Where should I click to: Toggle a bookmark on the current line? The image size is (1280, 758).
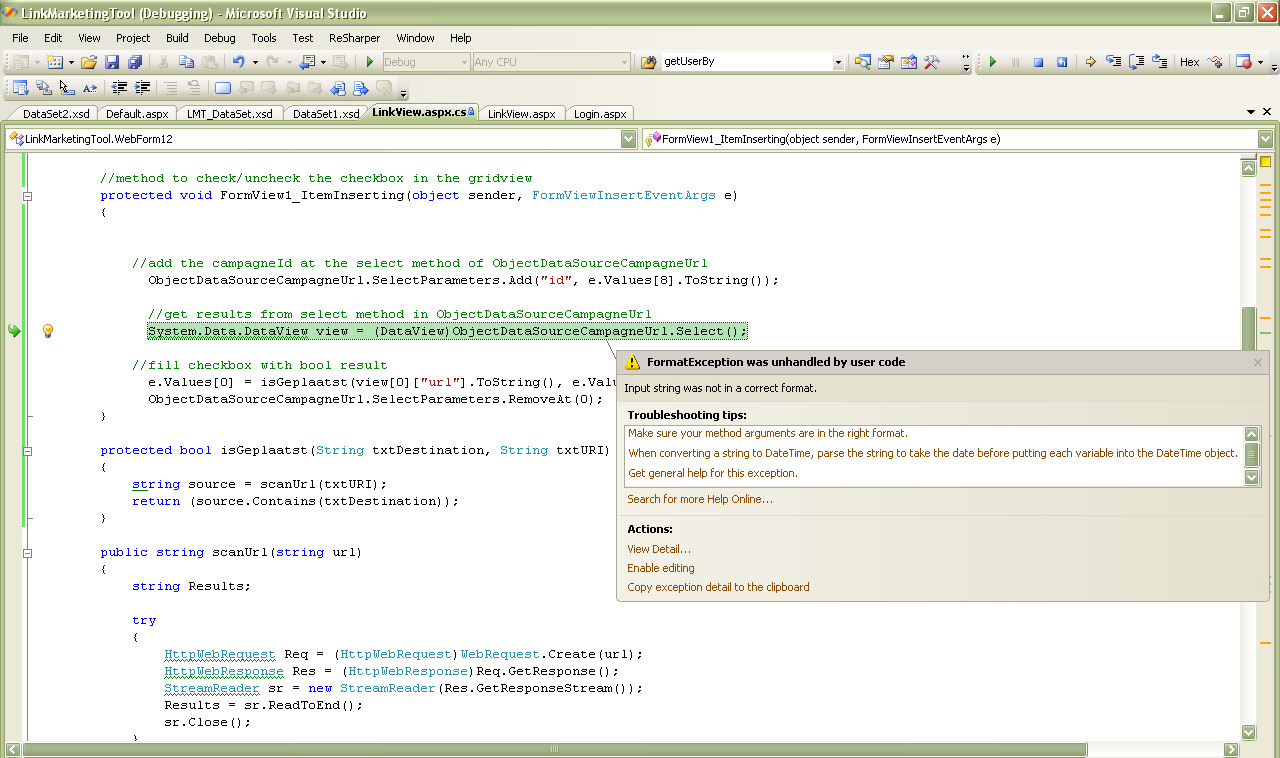[x=223, y=88]
